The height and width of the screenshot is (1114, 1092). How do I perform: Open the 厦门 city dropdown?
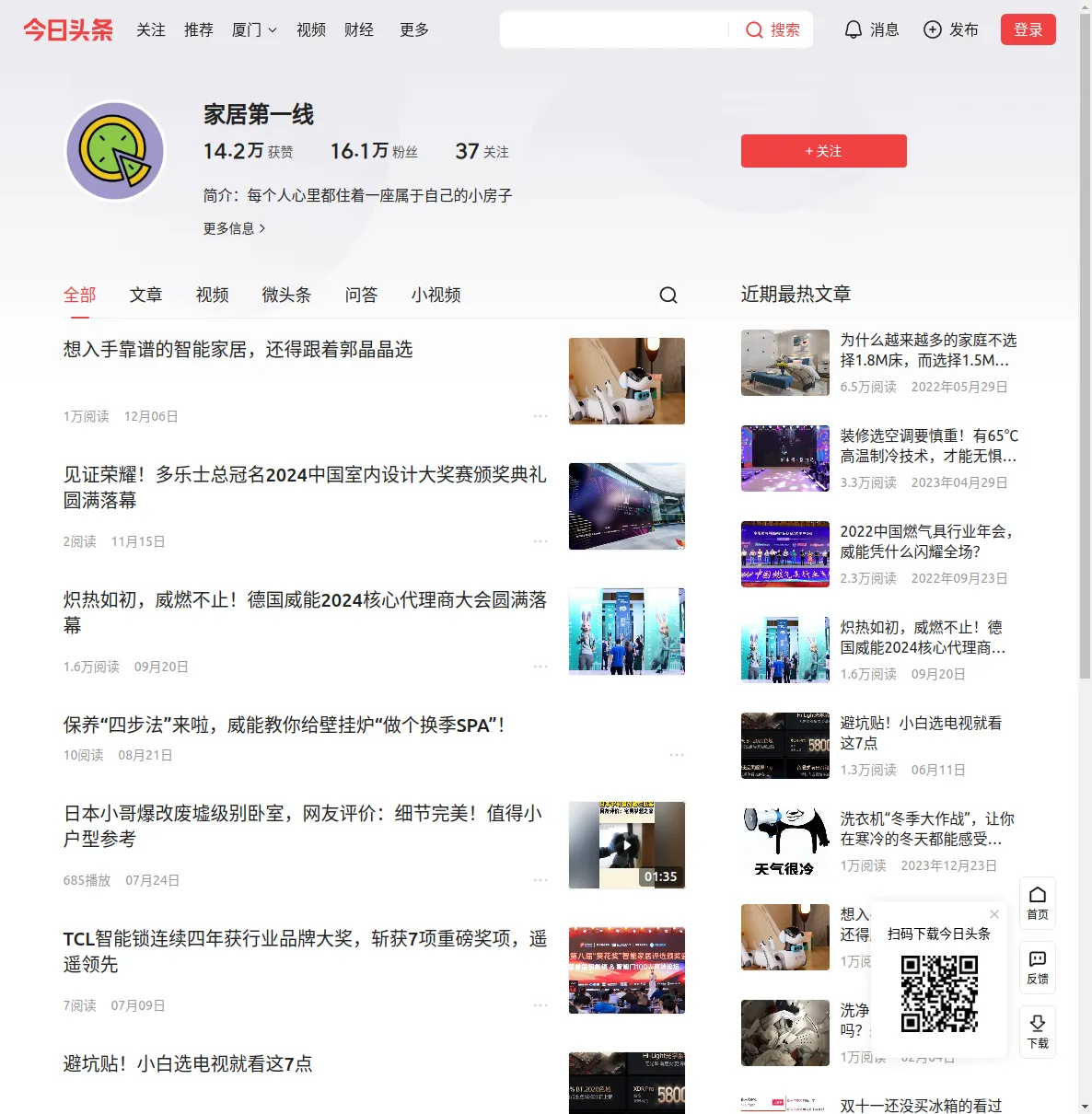pyautogui.click(x=254, y=30)
